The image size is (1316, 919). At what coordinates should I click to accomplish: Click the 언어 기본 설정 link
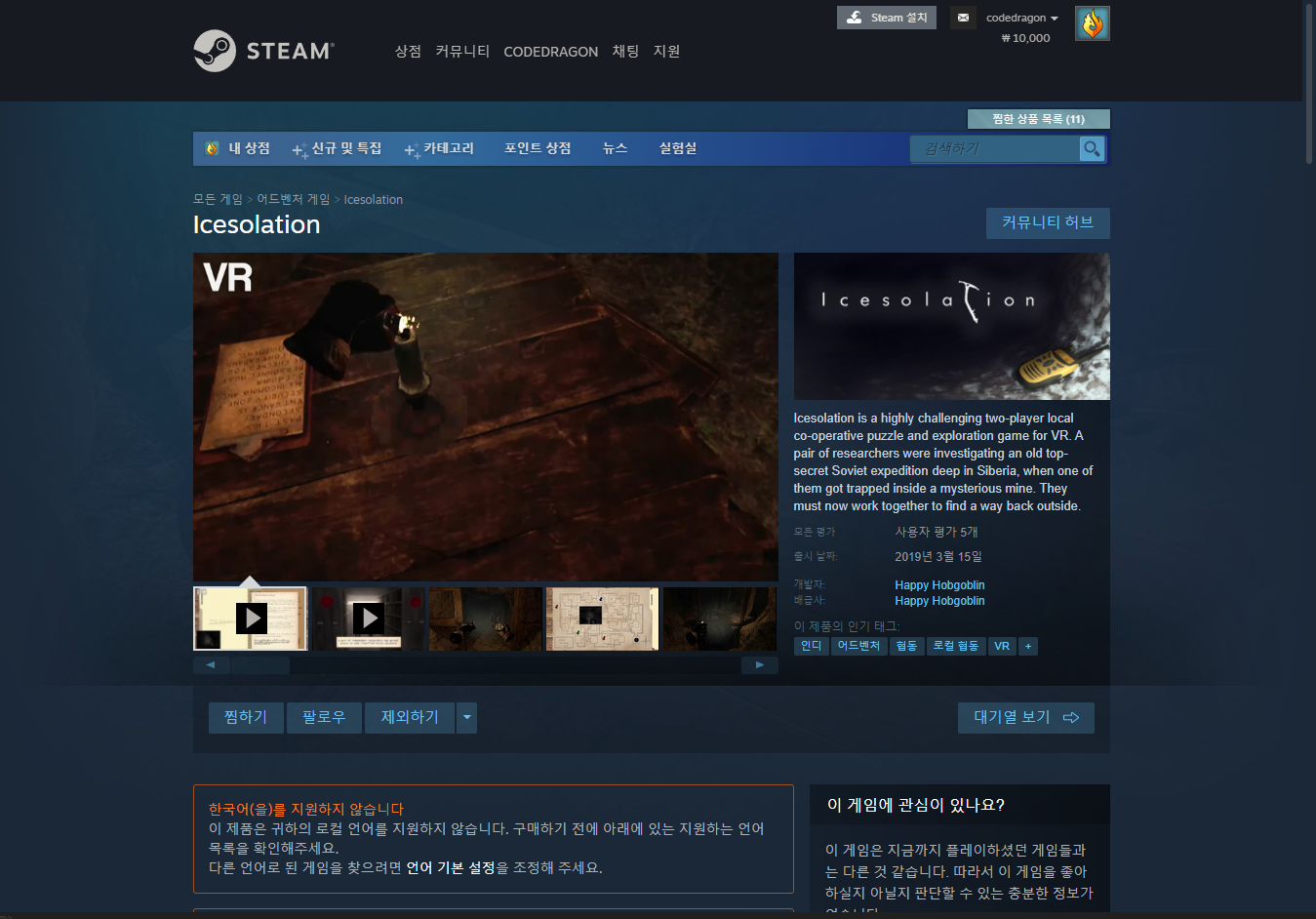(x=451, y=867)
